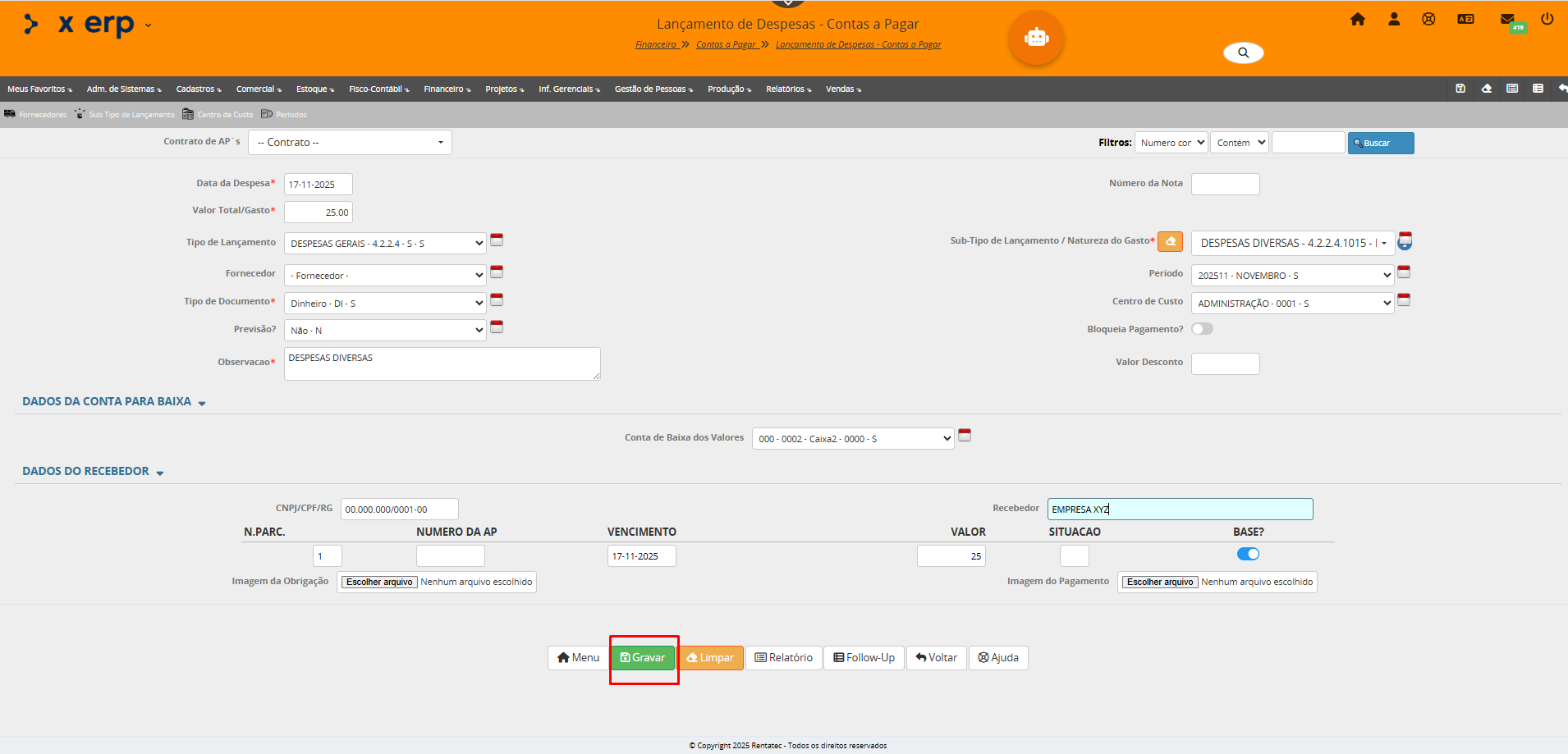The image size is (1568, 754).
Task: Click the Número da Nota input field
Action: [1225, 185]
